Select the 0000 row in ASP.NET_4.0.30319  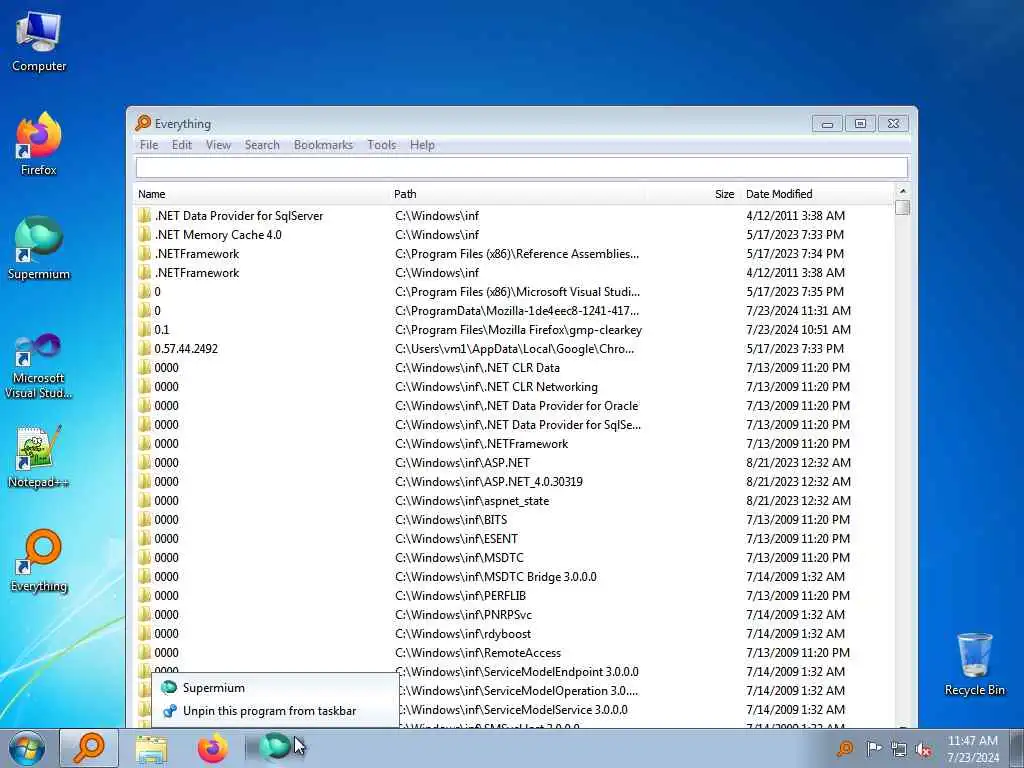click(515, 481)
